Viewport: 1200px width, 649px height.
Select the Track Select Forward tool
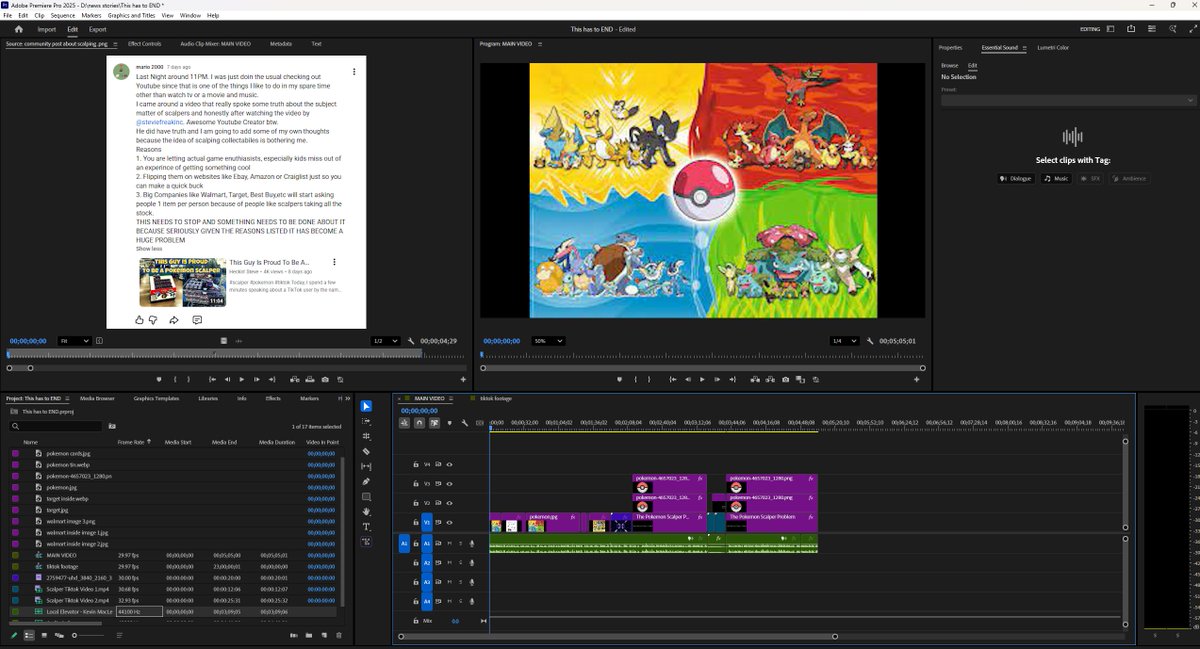click(x=366, y=421)
